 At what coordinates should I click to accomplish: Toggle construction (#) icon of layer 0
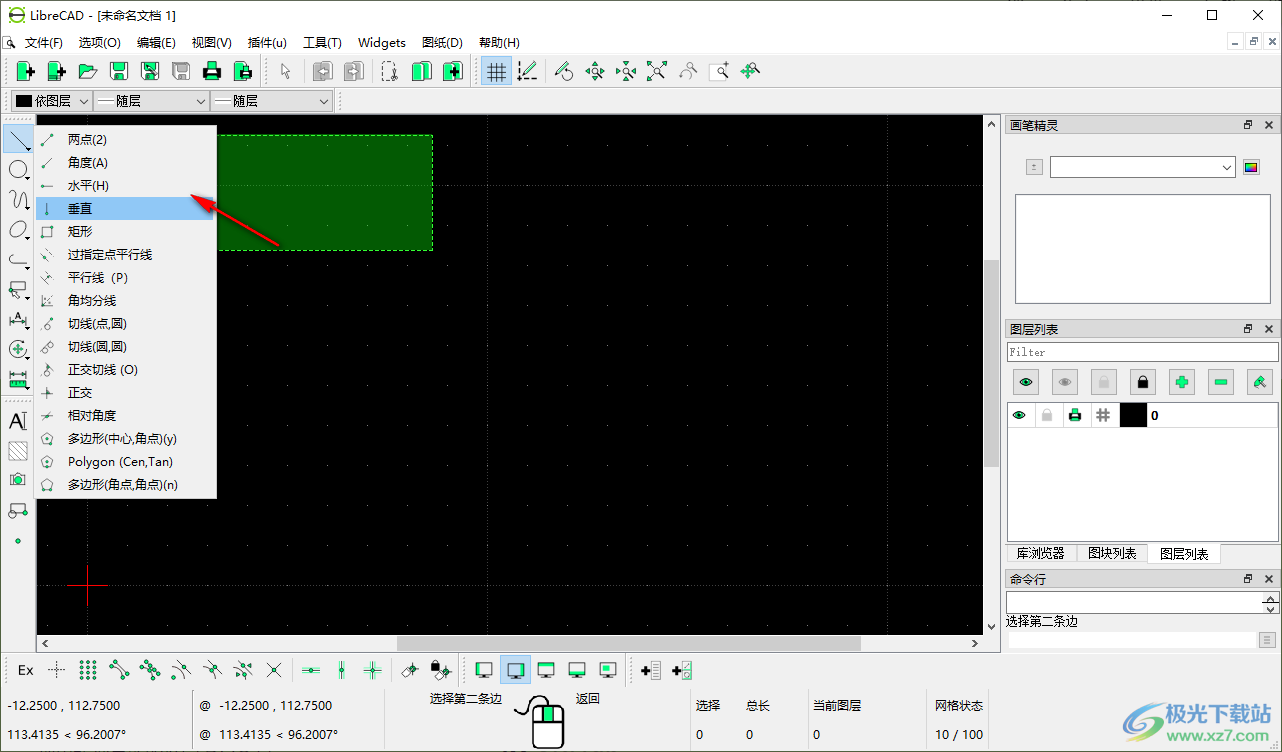(x=1103, y=415)
